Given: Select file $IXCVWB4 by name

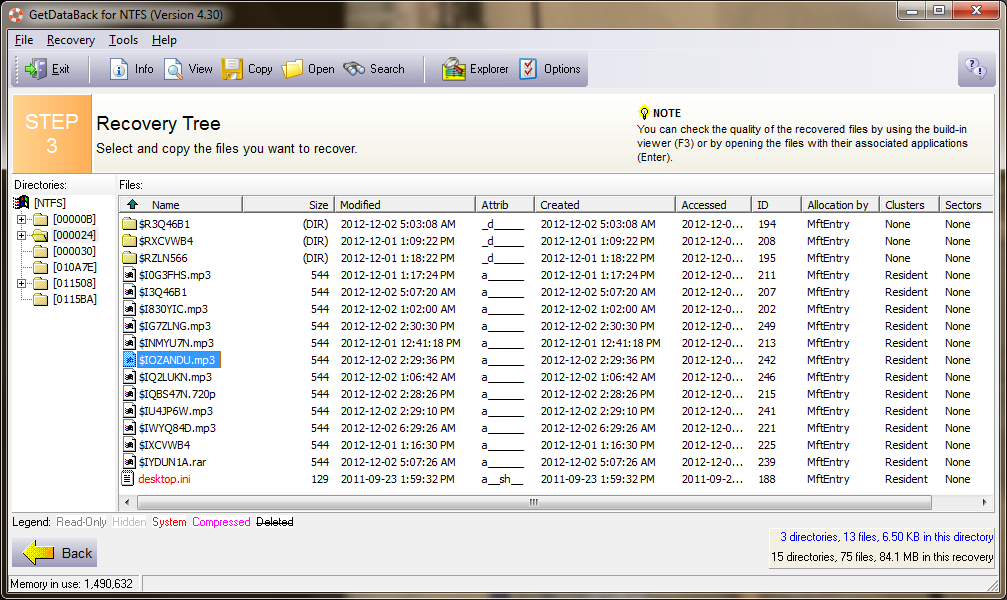Looking at the screenshot, I should [x=164, y=445].
